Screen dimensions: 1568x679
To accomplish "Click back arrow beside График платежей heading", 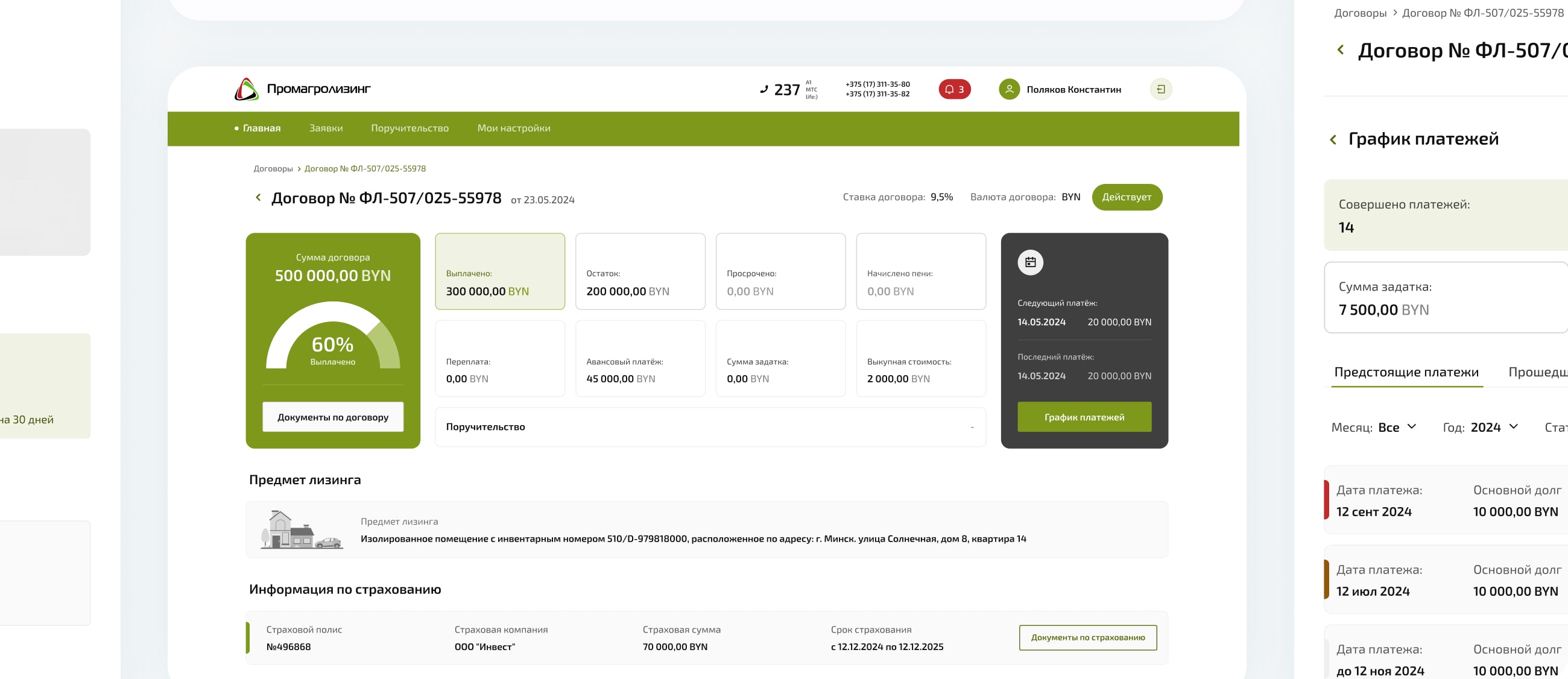I will pyautogui.click(x=1332, y=140).
